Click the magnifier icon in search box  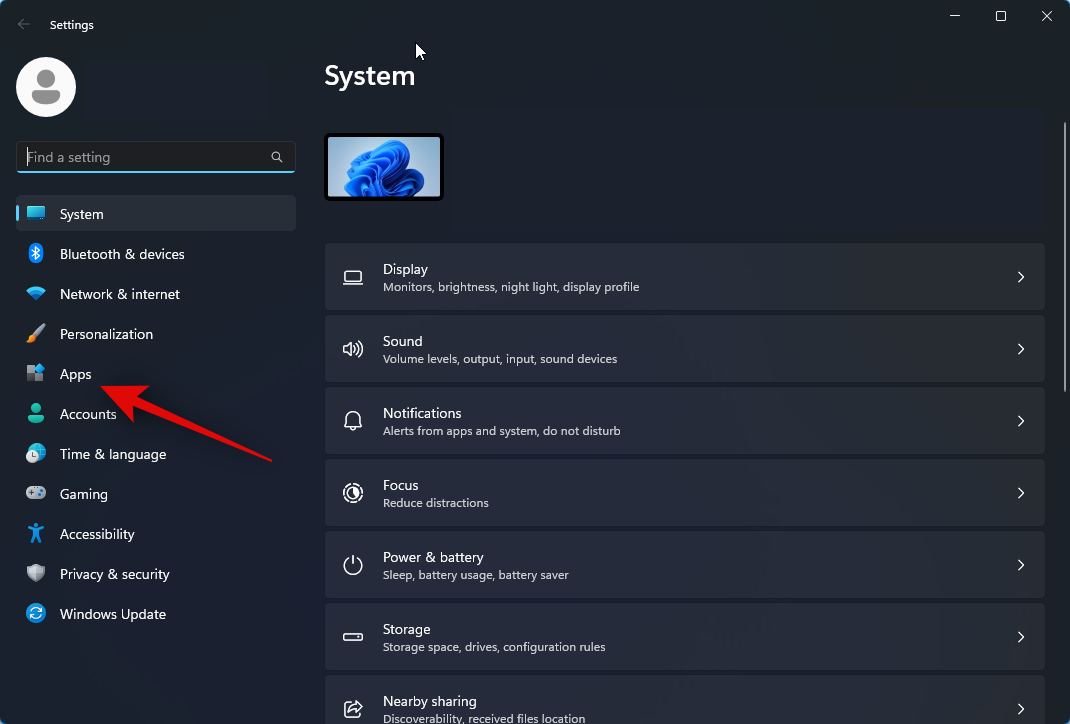click(x=276, y=157)
